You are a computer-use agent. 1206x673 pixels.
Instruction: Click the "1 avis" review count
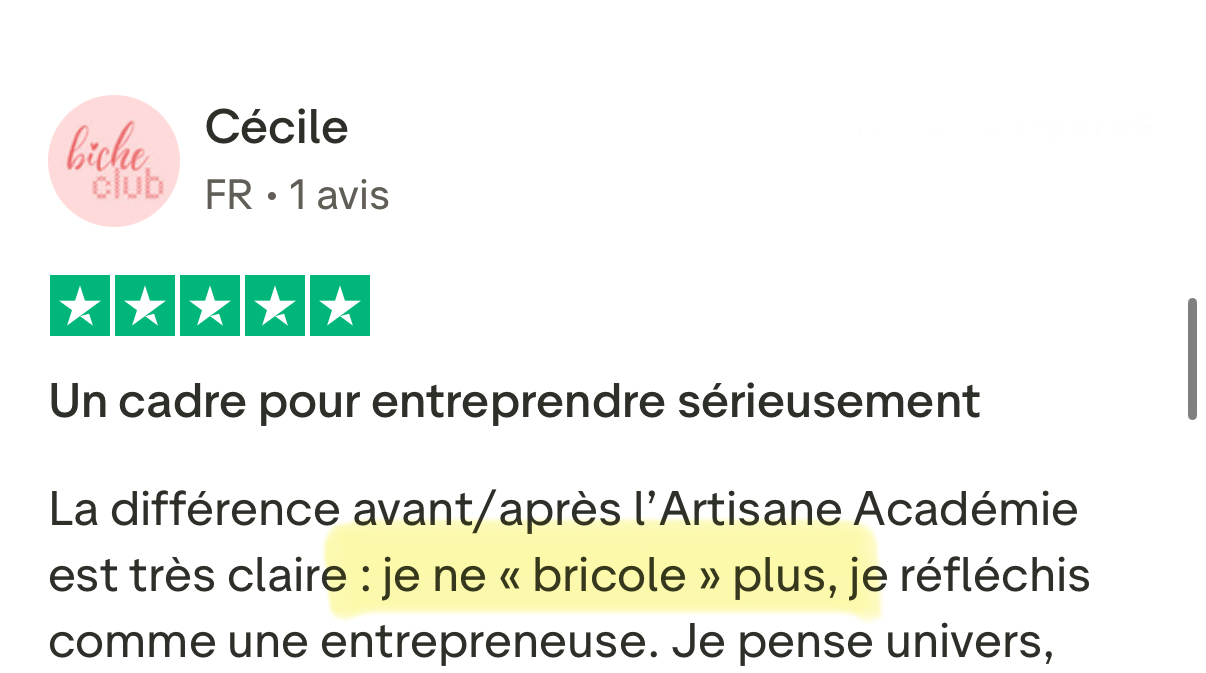pyautogui.click(x=339, y=195)
